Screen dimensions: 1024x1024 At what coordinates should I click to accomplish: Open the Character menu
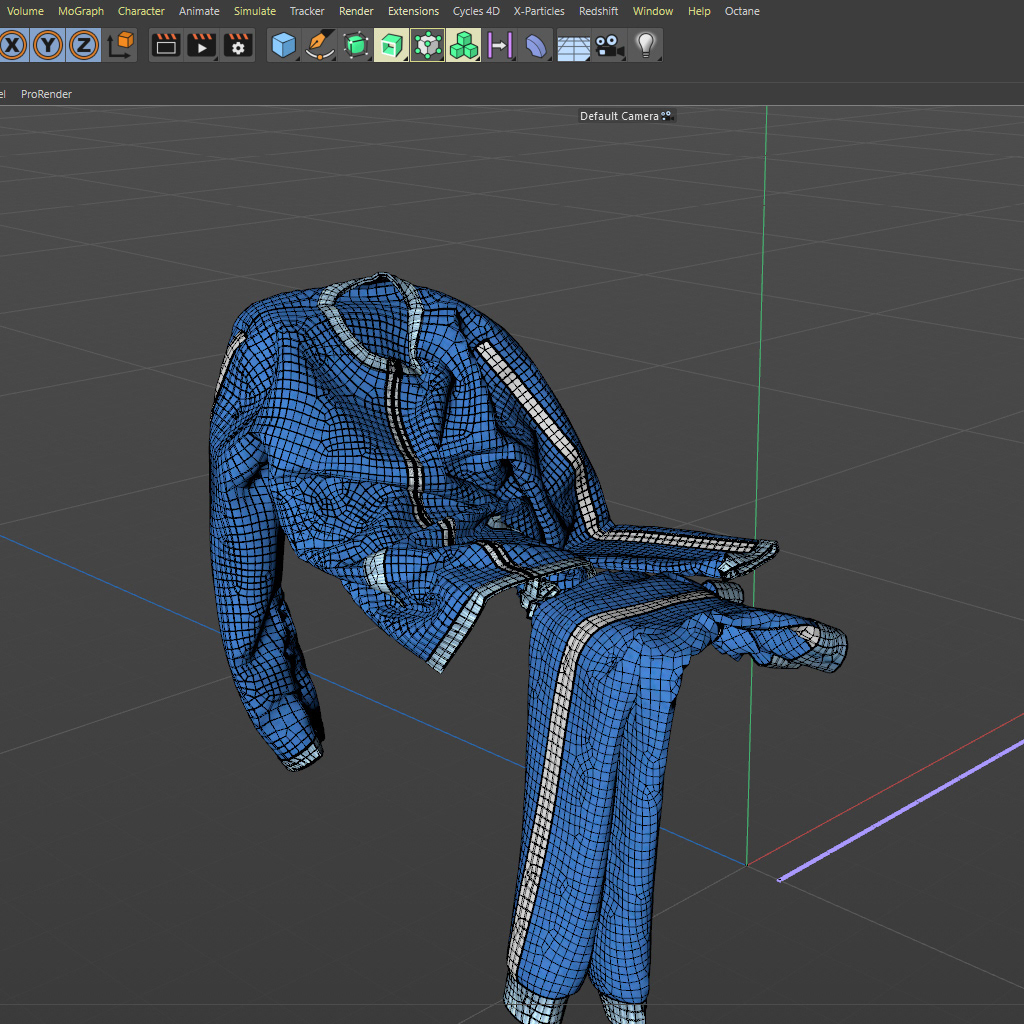(x=141, y=11)
